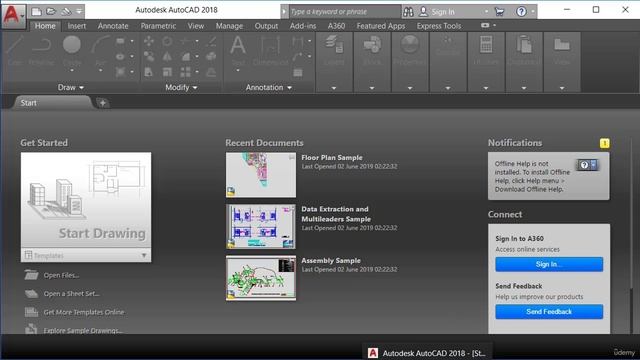This screenshot has height=360, width=640.
Task: Select the Array tool in Modify panel
Action: click(x=185, y=72)
